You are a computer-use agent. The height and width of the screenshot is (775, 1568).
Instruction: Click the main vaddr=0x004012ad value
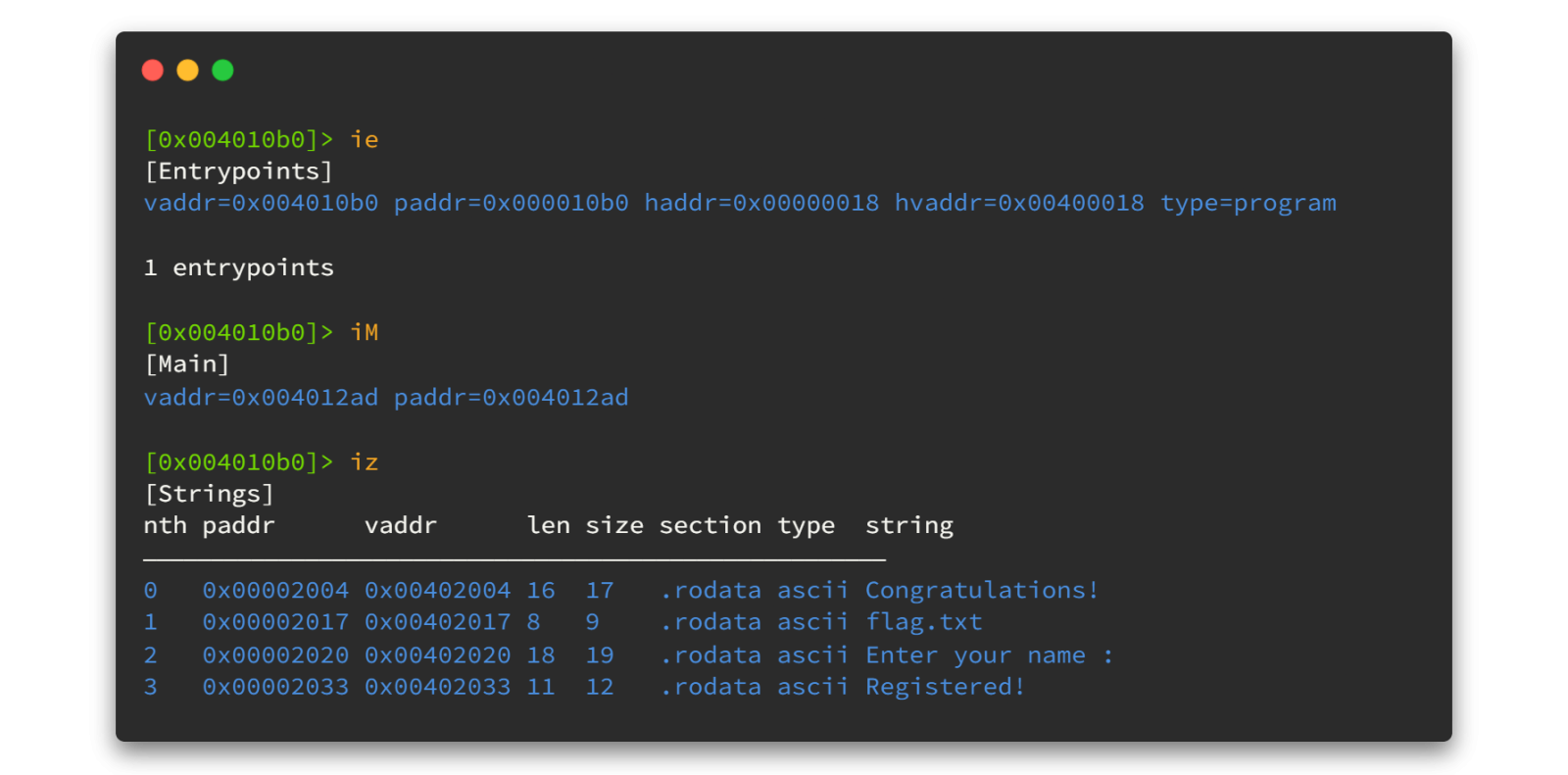(261, 398)
